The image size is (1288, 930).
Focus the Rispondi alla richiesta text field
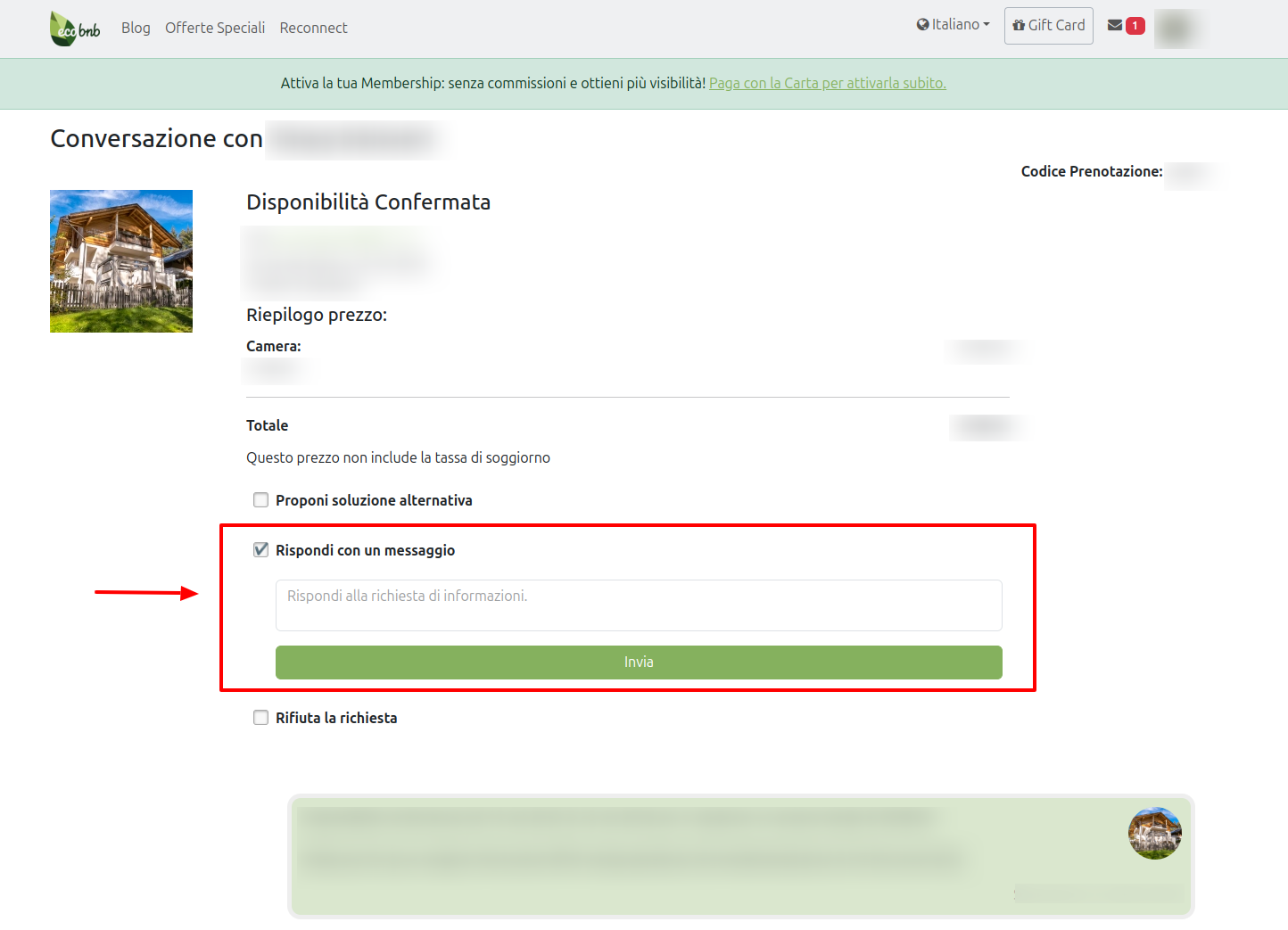[639, 605]
